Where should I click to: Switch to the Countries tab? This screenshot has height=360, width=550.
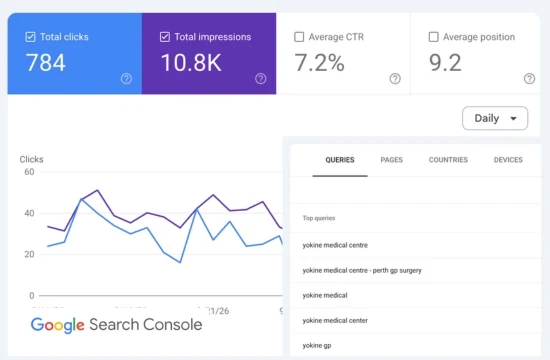(448, 160)
